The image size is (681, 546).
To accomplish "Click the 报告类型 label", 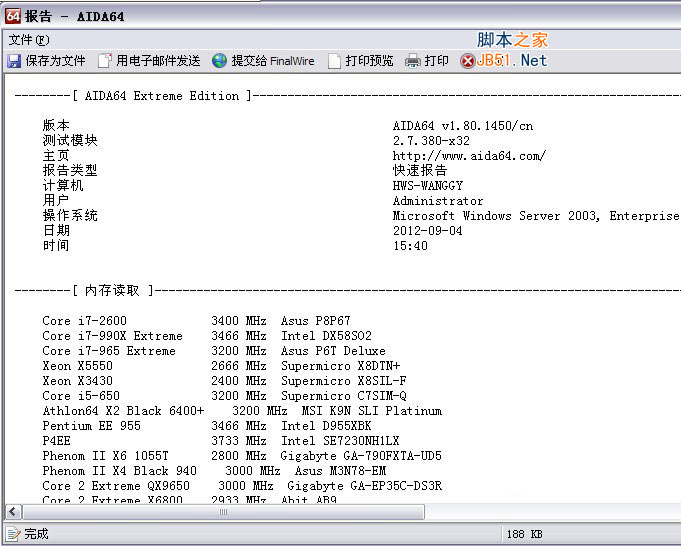I will [x=70, y=170].
